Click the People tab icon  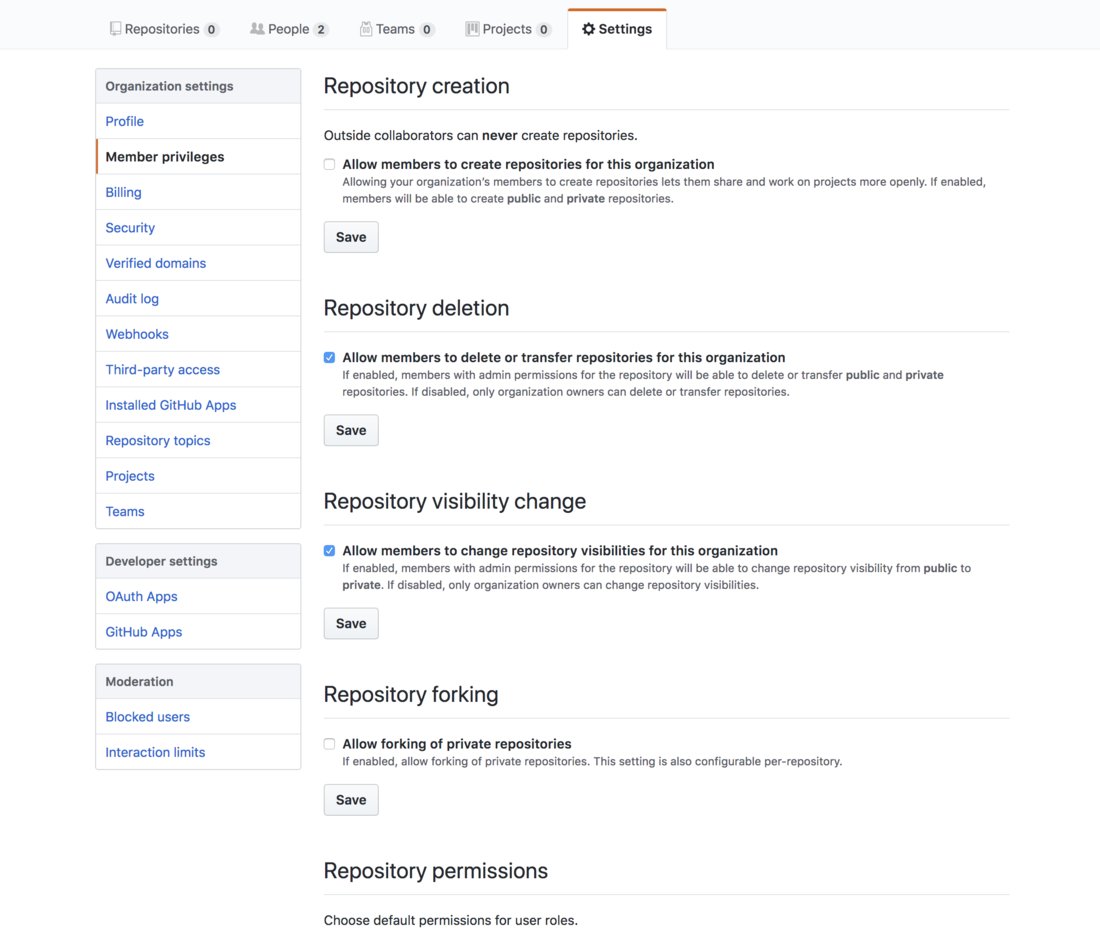click(x=257, y=29)
